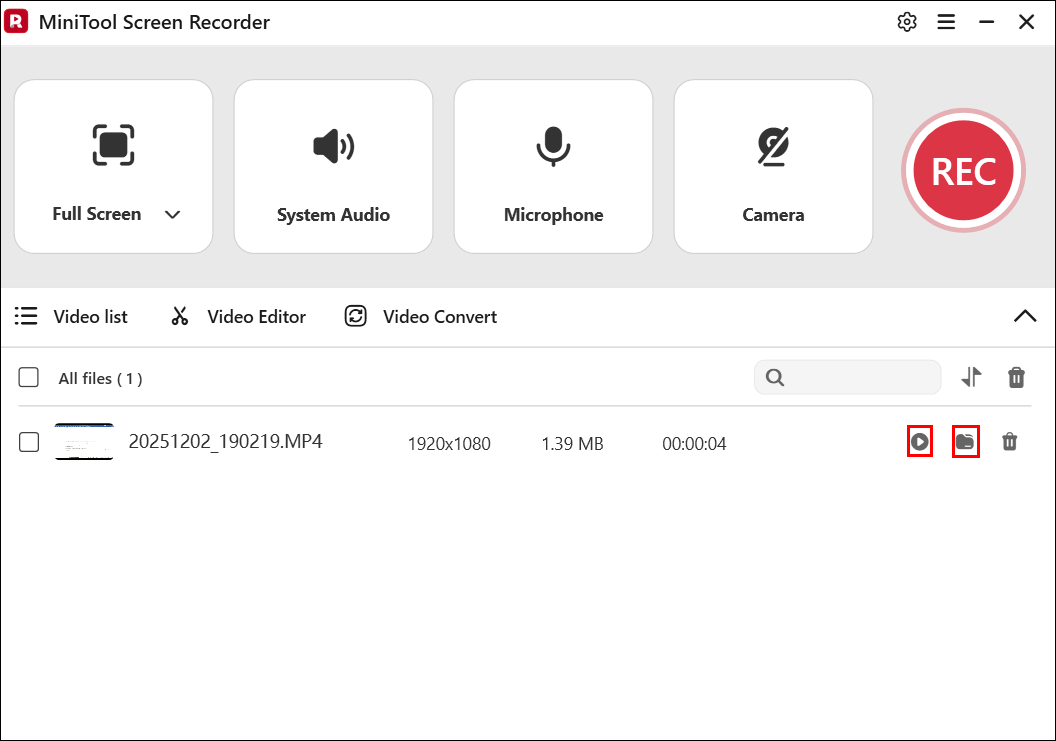Play the recorded 20251202_190219.MP4 video
Image resolution: width=1056 pixels, height=741 pixels.
(x=919, y=441)
